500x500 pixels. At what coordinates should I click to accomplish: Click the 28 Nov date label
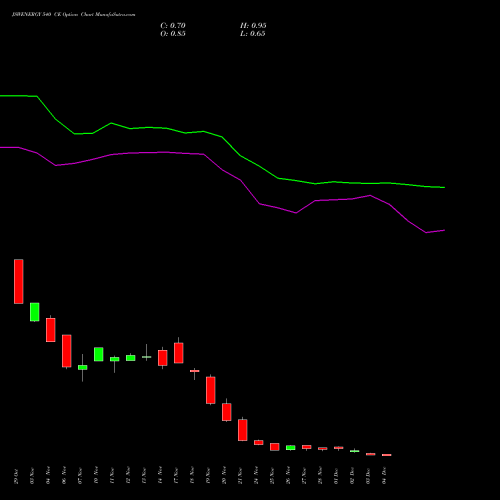(x=320, y=476)
